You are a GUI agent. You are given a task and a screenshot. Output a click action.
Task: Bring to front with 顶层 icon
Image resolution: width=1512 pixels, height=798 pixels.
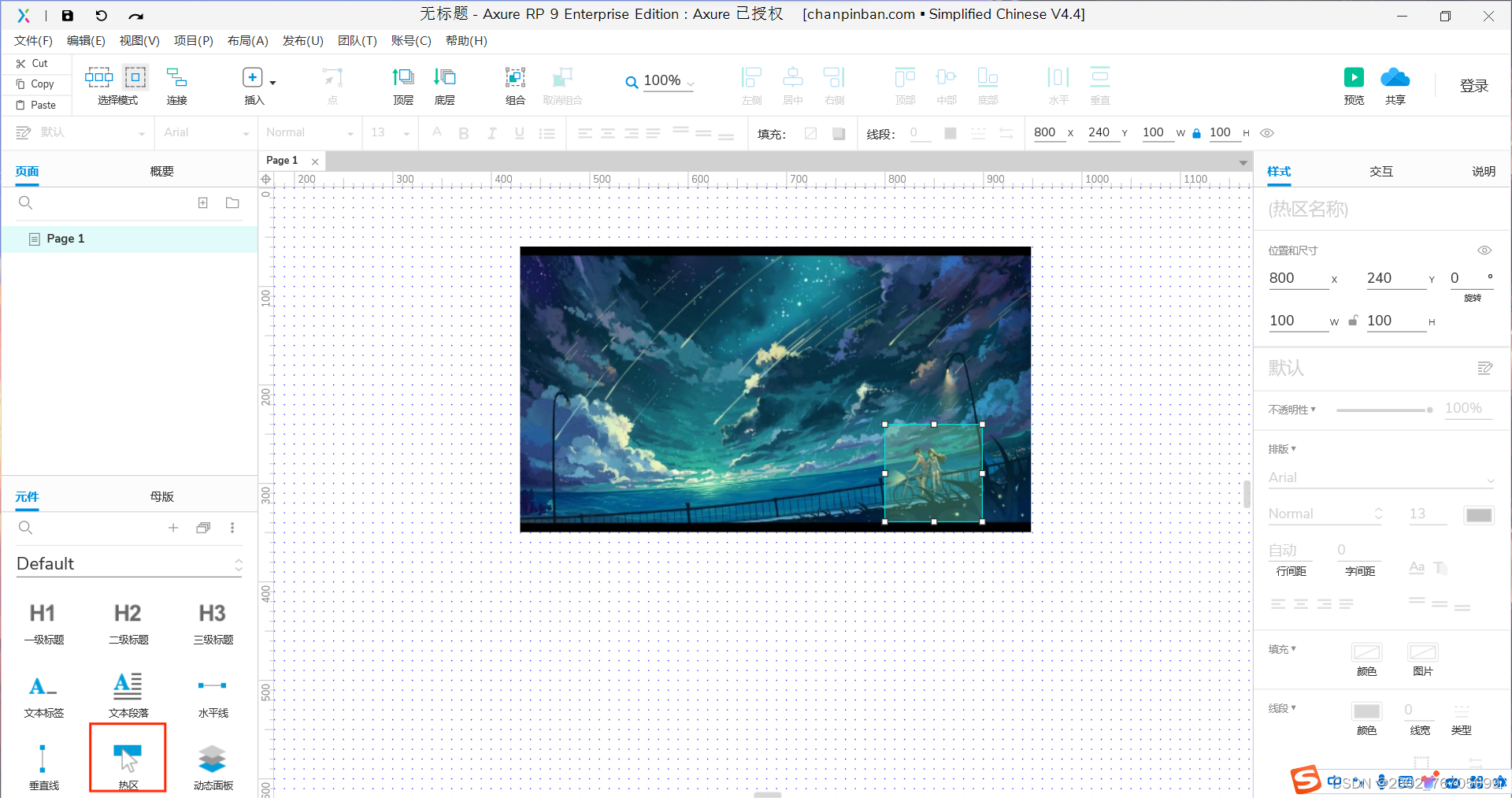(403, 77)
